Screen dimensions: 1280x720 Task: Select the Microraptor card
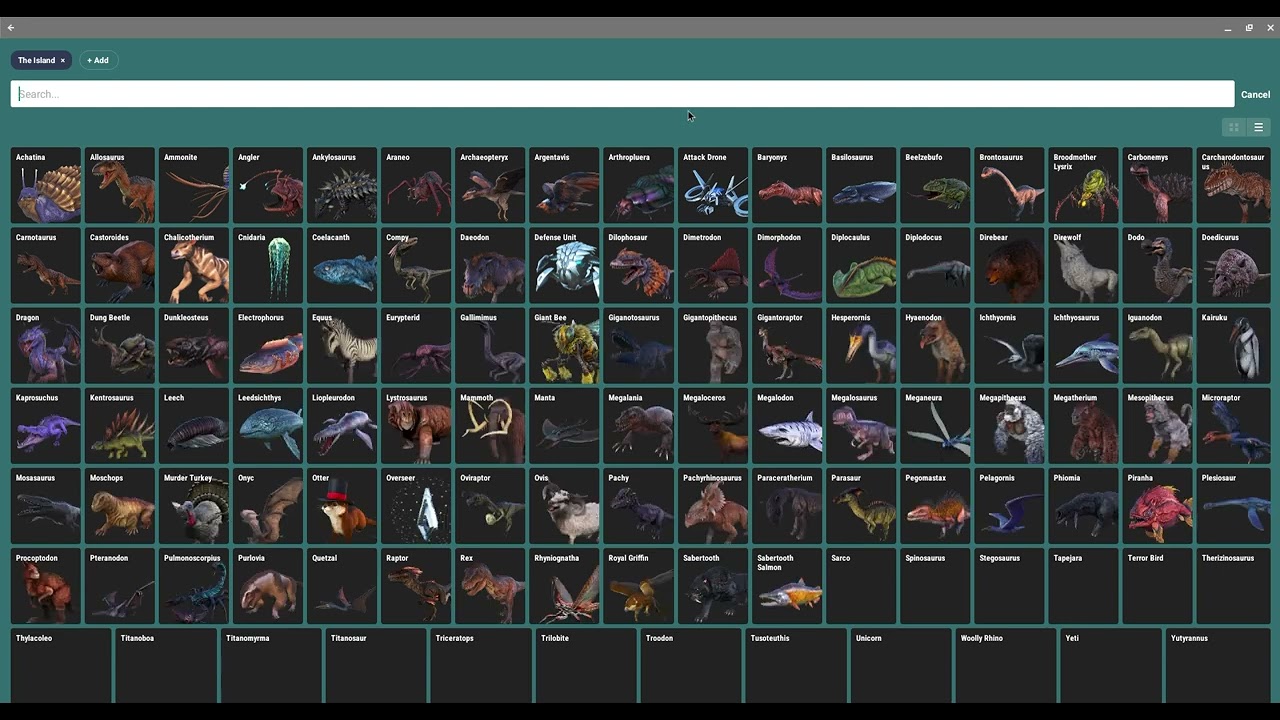click(1232, 425)
